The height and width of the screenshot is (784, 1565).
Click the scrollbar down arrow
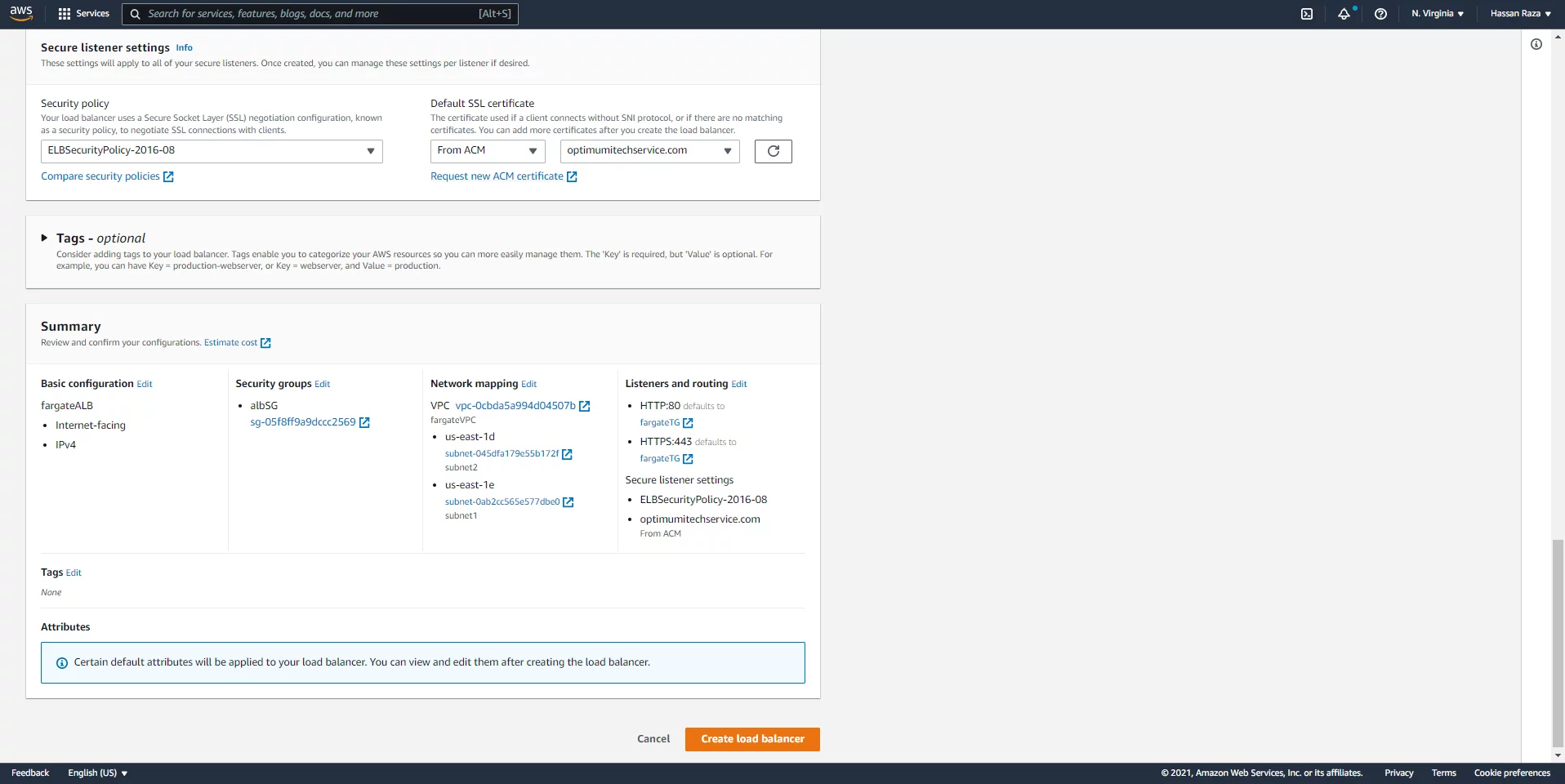point(1558,755)
